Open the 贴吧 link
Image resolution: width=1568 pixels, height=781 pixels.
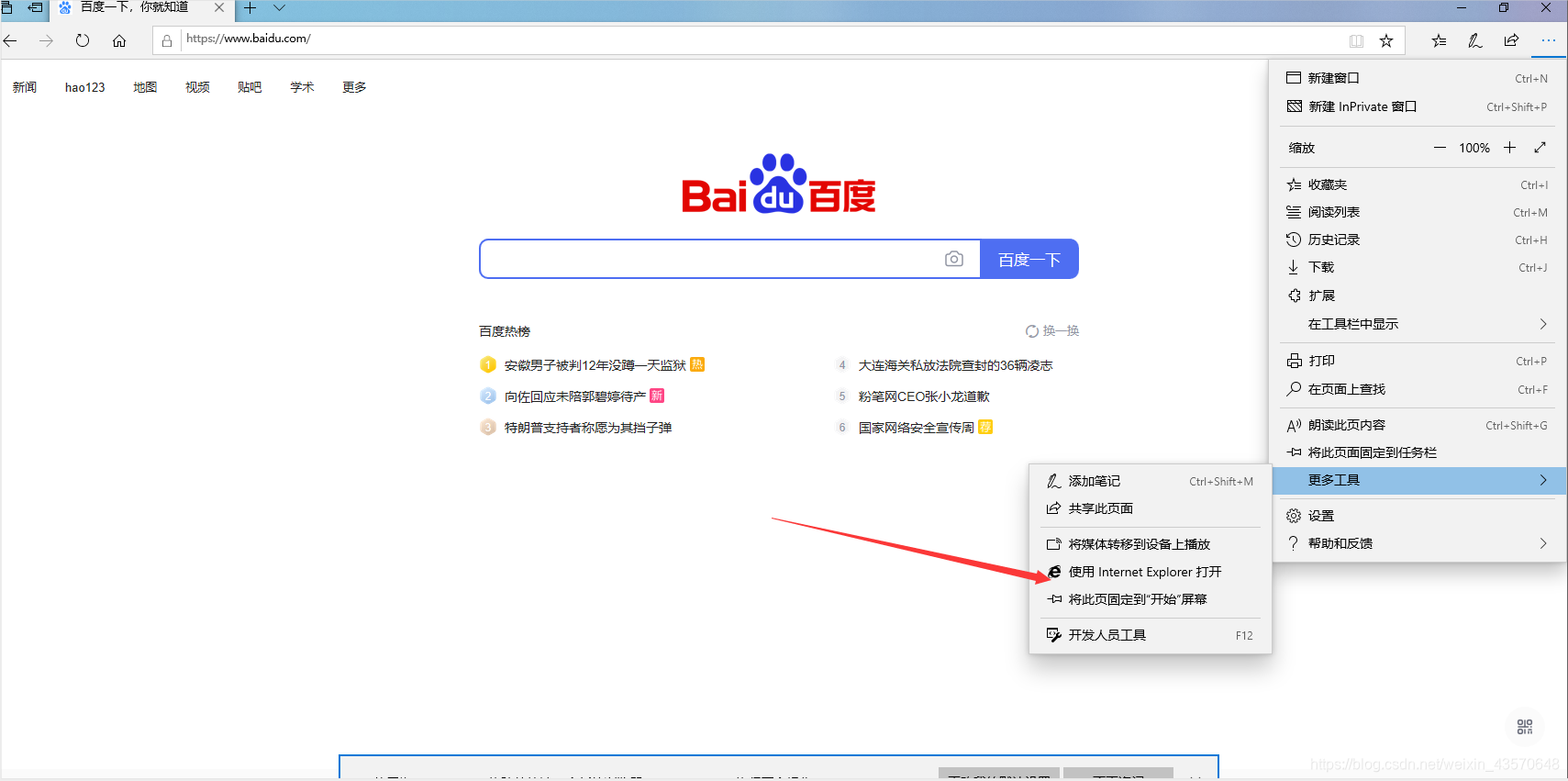[x=250, y=87]
